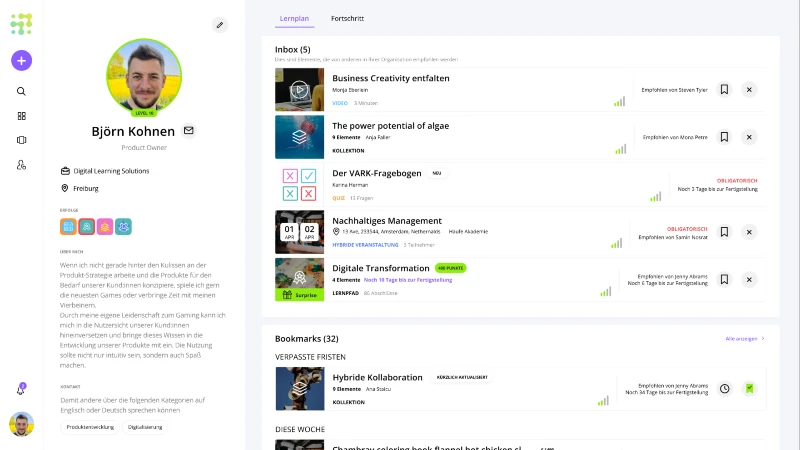Select the first orange achievement badge

(68, 227)
